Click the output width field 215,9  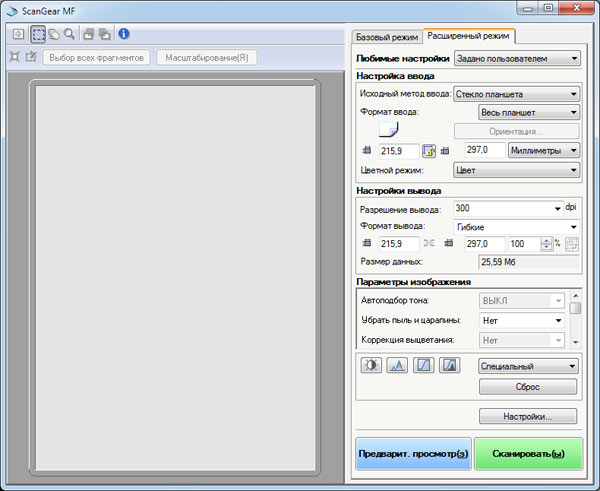click(399, 244)
